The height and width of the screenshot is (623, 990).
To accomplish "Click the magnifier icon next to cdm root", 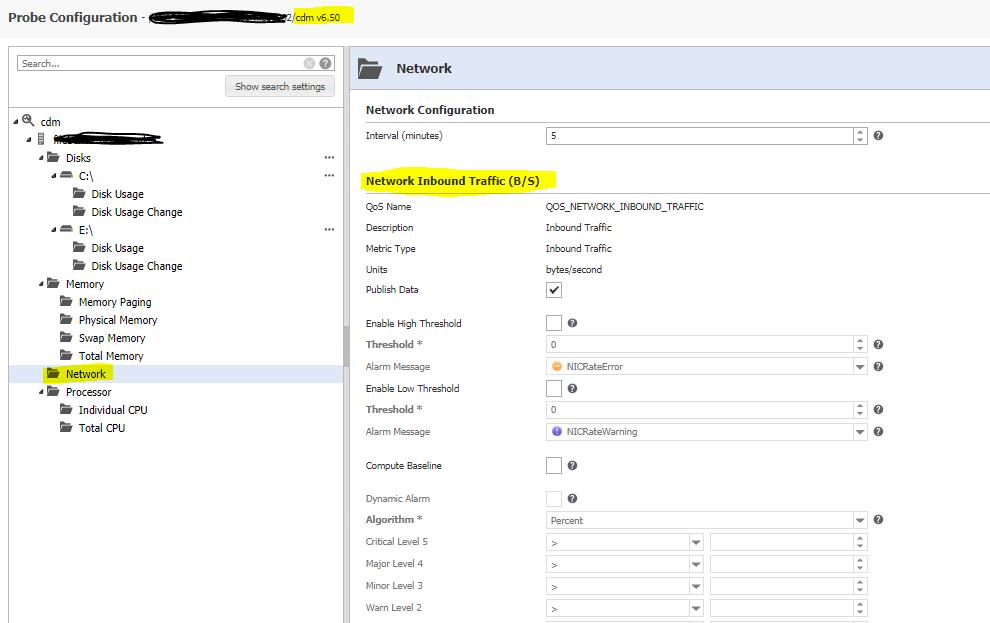I will tap(27, 120).
